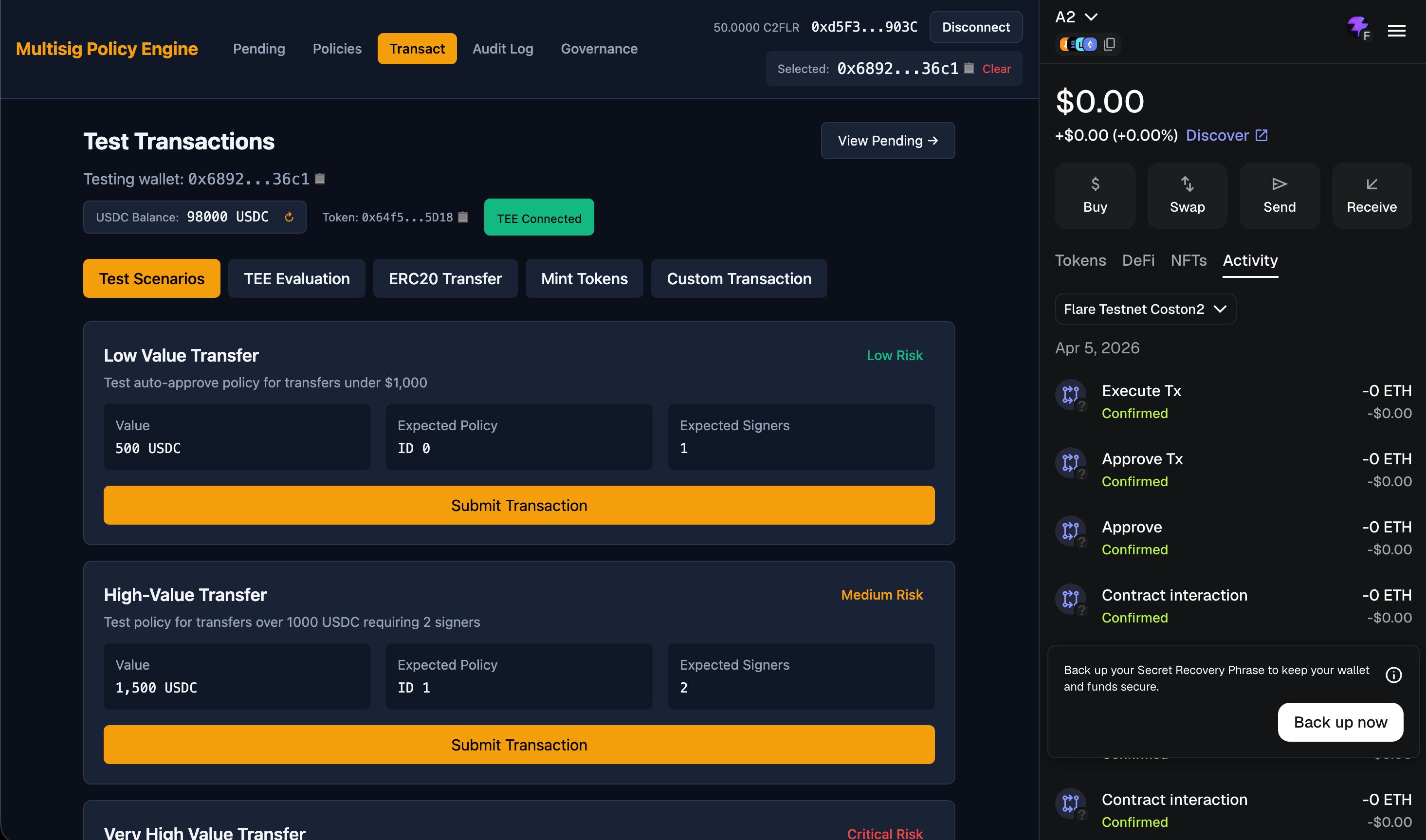Refresh the USDC Balance
Image resolution: width=1426 pixels, height=840 pixels.
pos(289,217)
